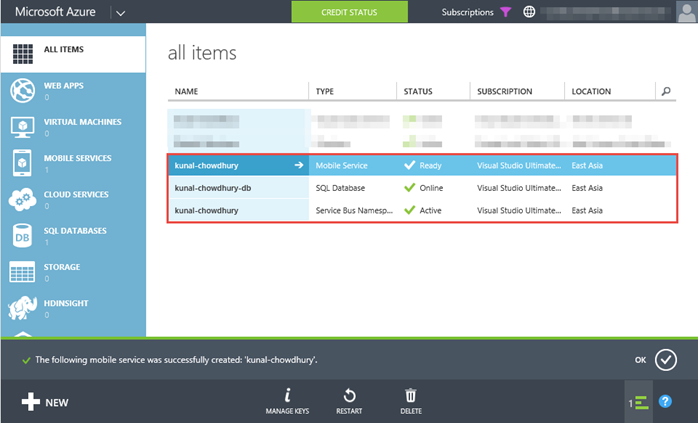Image resolution: width=698 pixels, height=423 pixels.
Task: Click the Online status cell
Action: [x=423, y=188]
